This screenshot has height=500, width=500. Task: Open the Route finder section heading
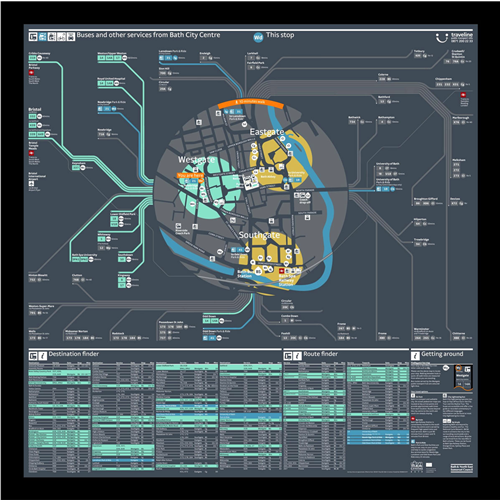tap(320, 354)
